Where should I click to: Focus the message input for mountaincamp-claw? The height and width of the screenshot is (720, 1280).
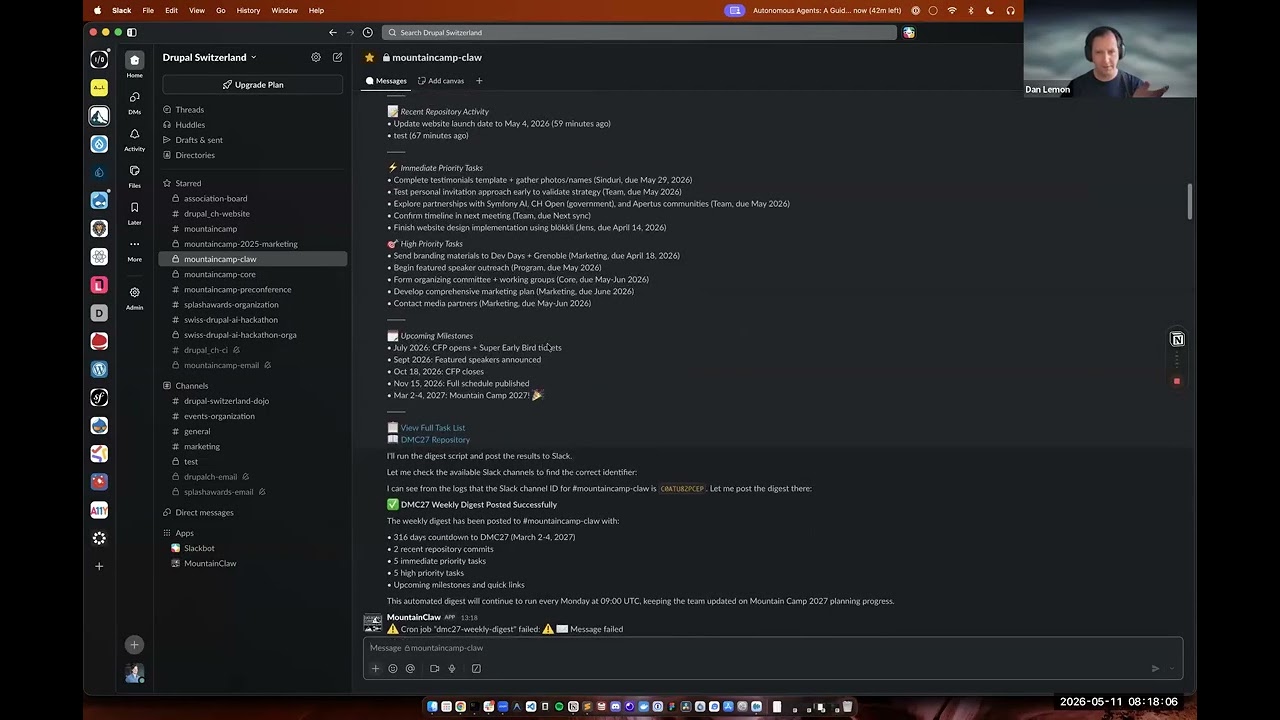click(x=772, y=648)
